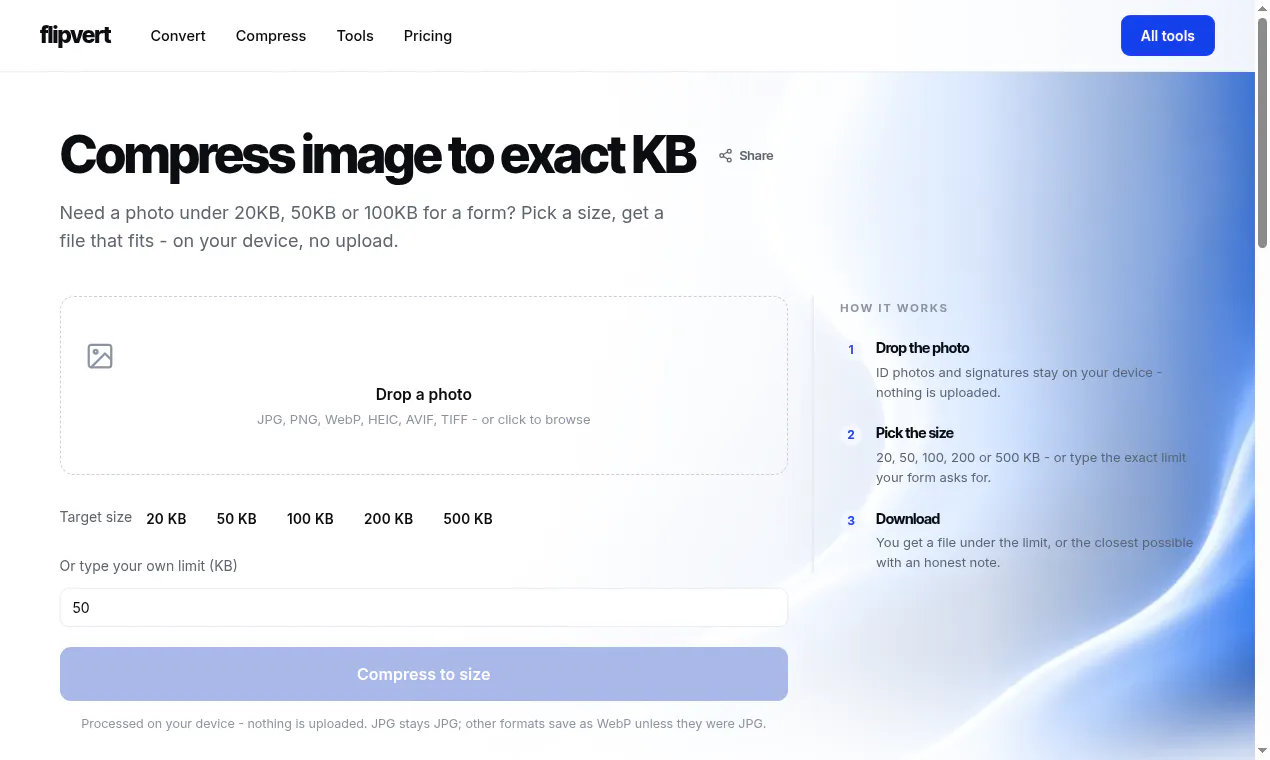Click the 'Download' step heading

point(908,519)
